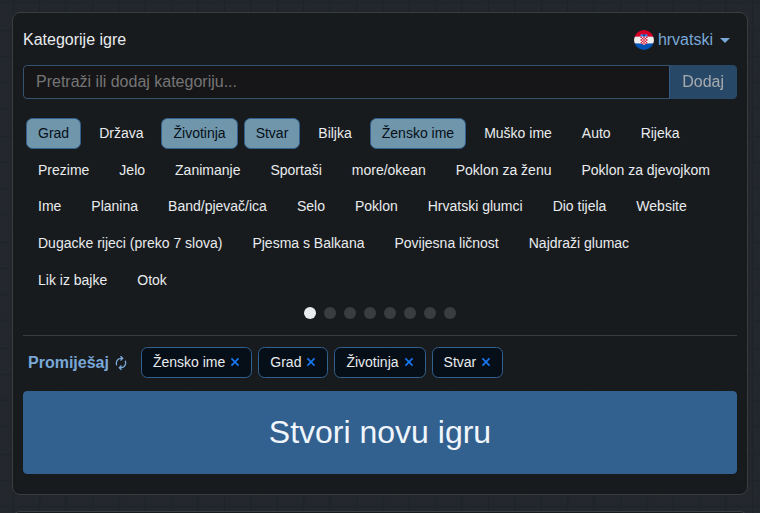Select the Selo category
This screenshot has width=760, height=513.
pyautogui.click(x=311, y=207)
